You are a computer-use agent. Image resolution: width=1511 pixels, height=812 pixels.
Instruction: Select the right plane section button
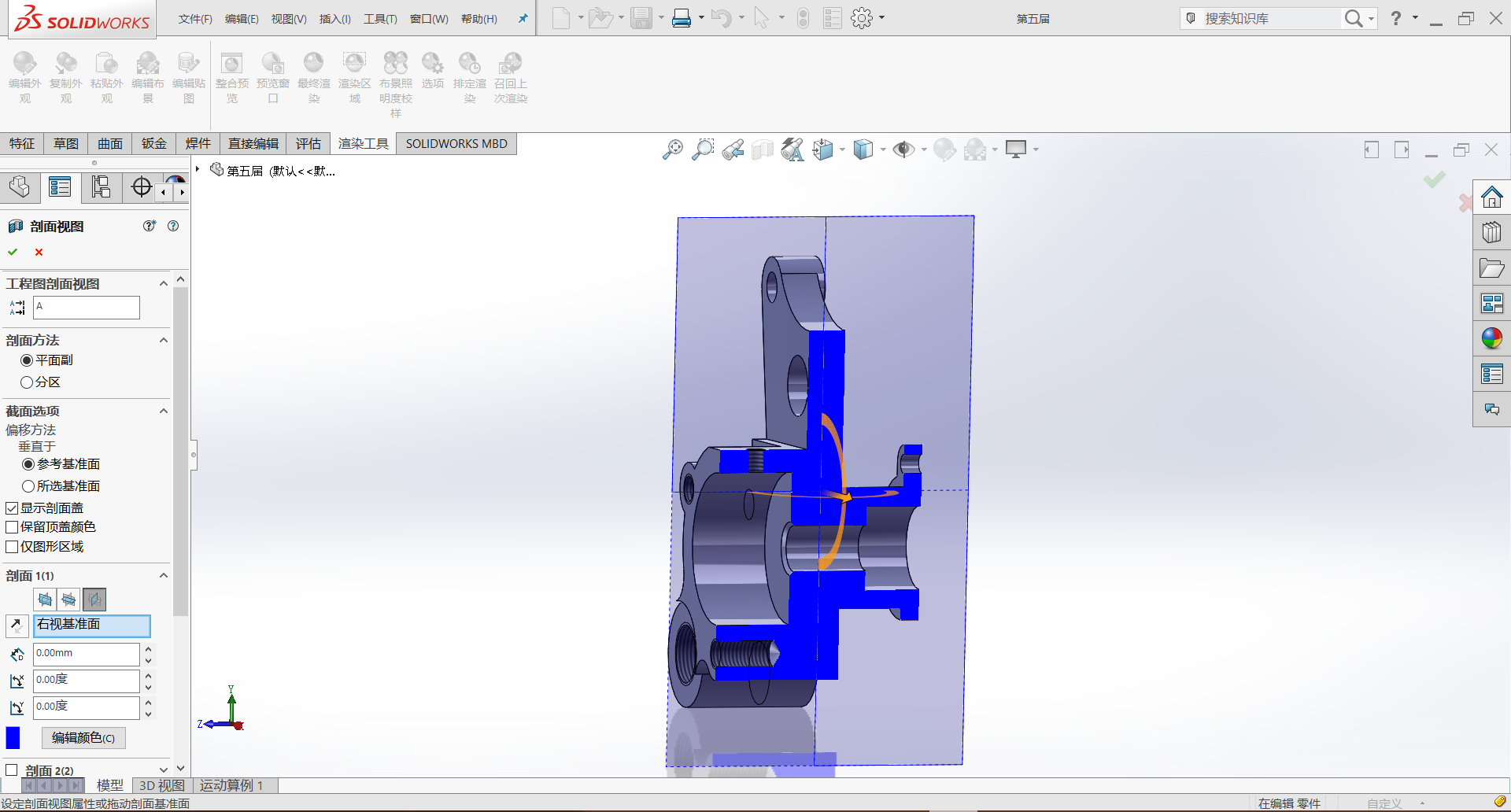94,600
